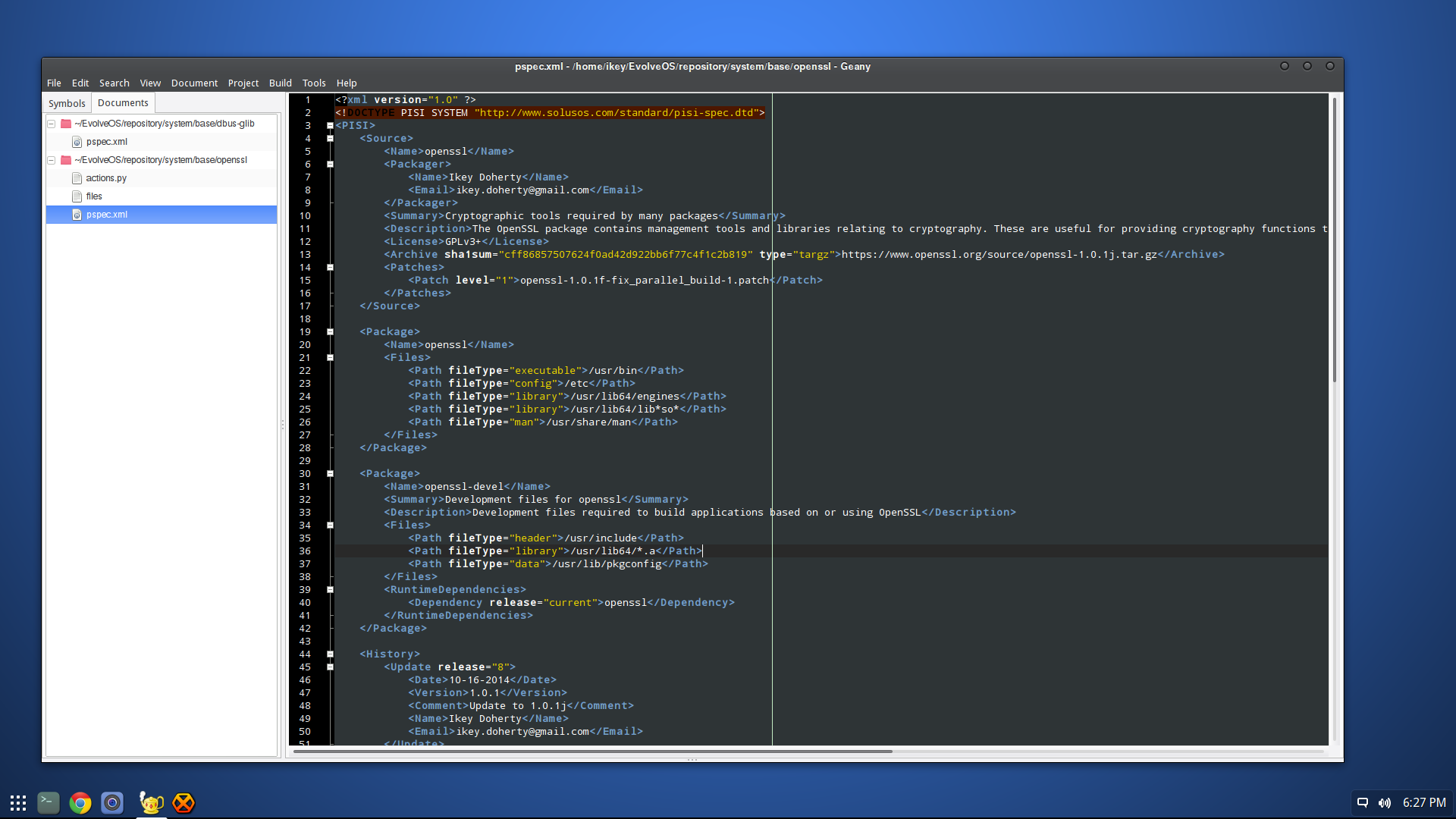Open the applications grid launcher
Screen dimensions: 1456x819
[x=18, y=802]
